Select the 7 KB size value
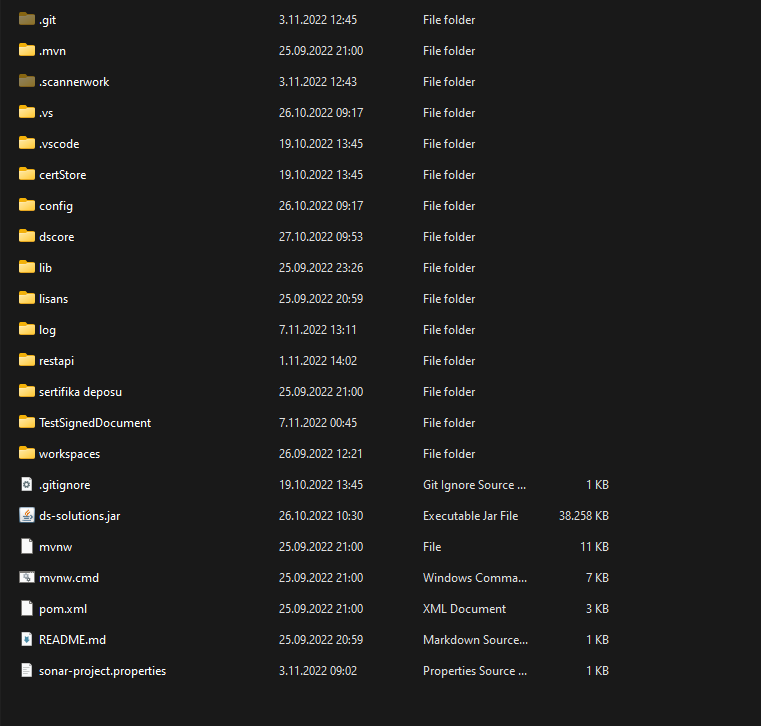The height and width of the screenshot is (726, 761). 597,578
